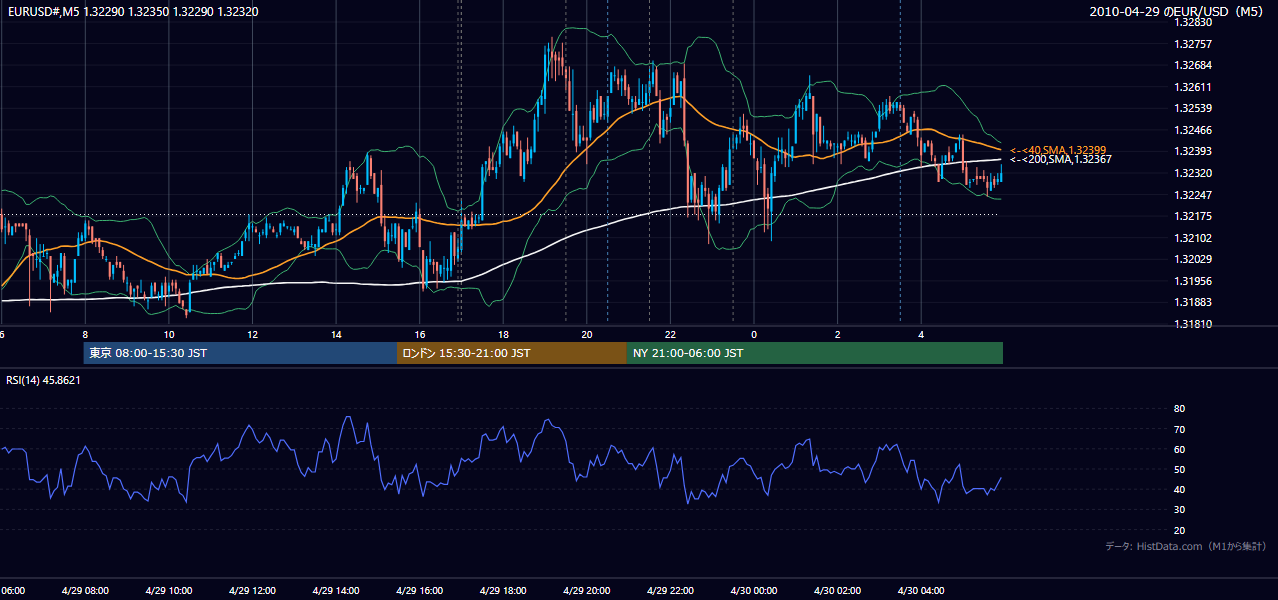Click price axis value 1.32320
1278x600 pixels.
pos(1192,173)
